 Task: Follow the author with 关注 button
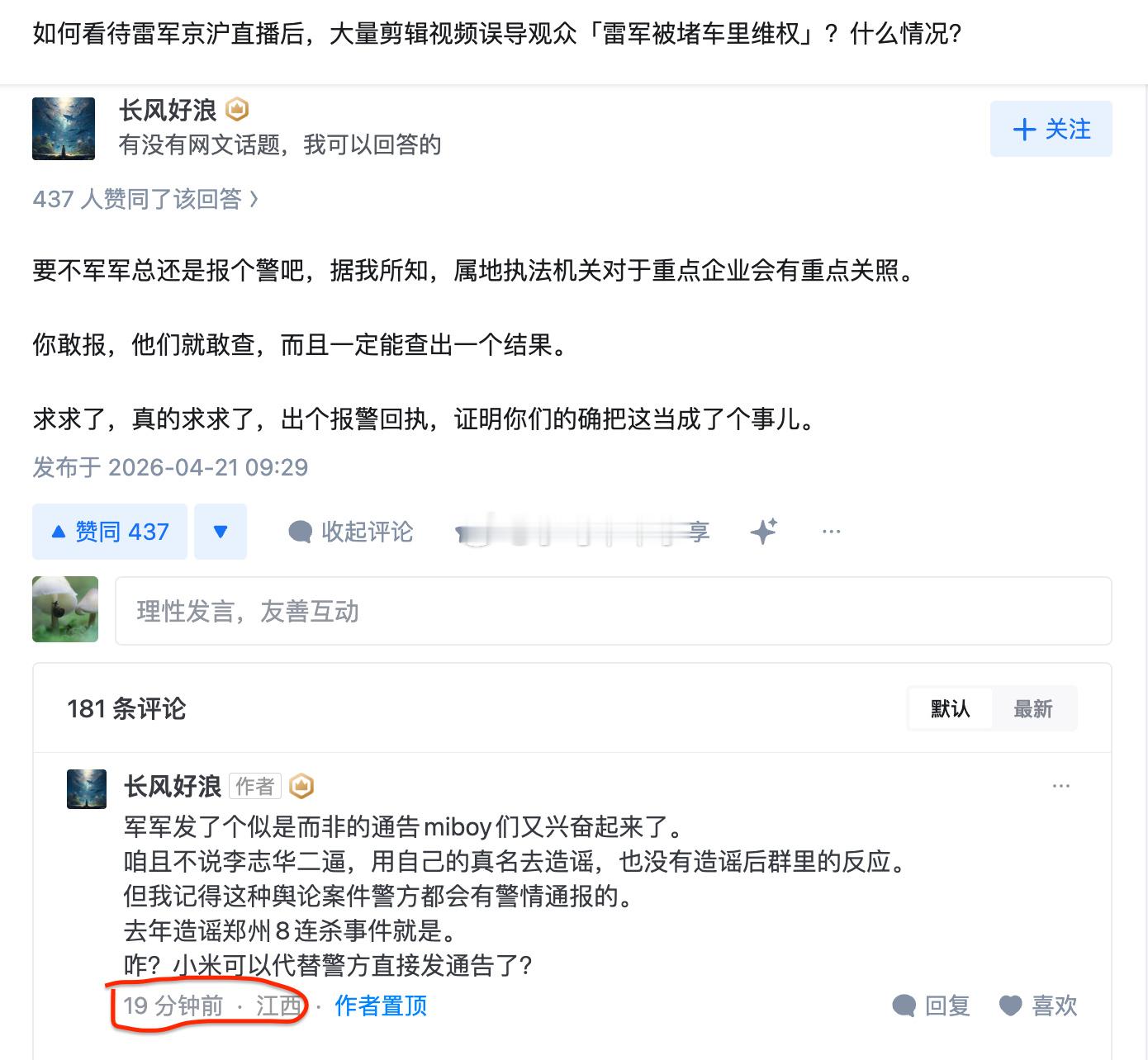1051,129
